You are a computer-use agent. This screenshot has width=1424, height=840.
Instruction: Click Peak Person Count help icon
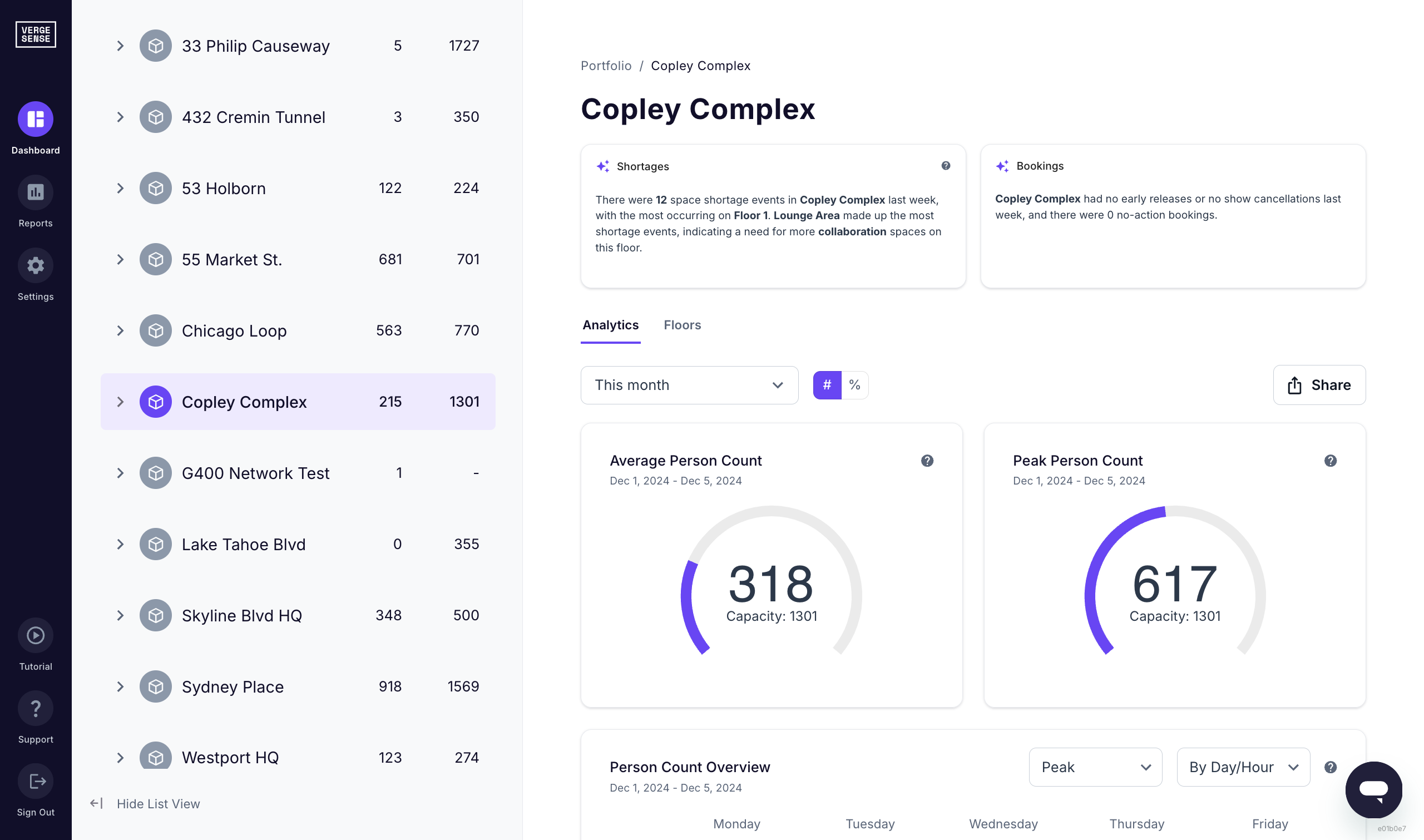point(1330,461)
